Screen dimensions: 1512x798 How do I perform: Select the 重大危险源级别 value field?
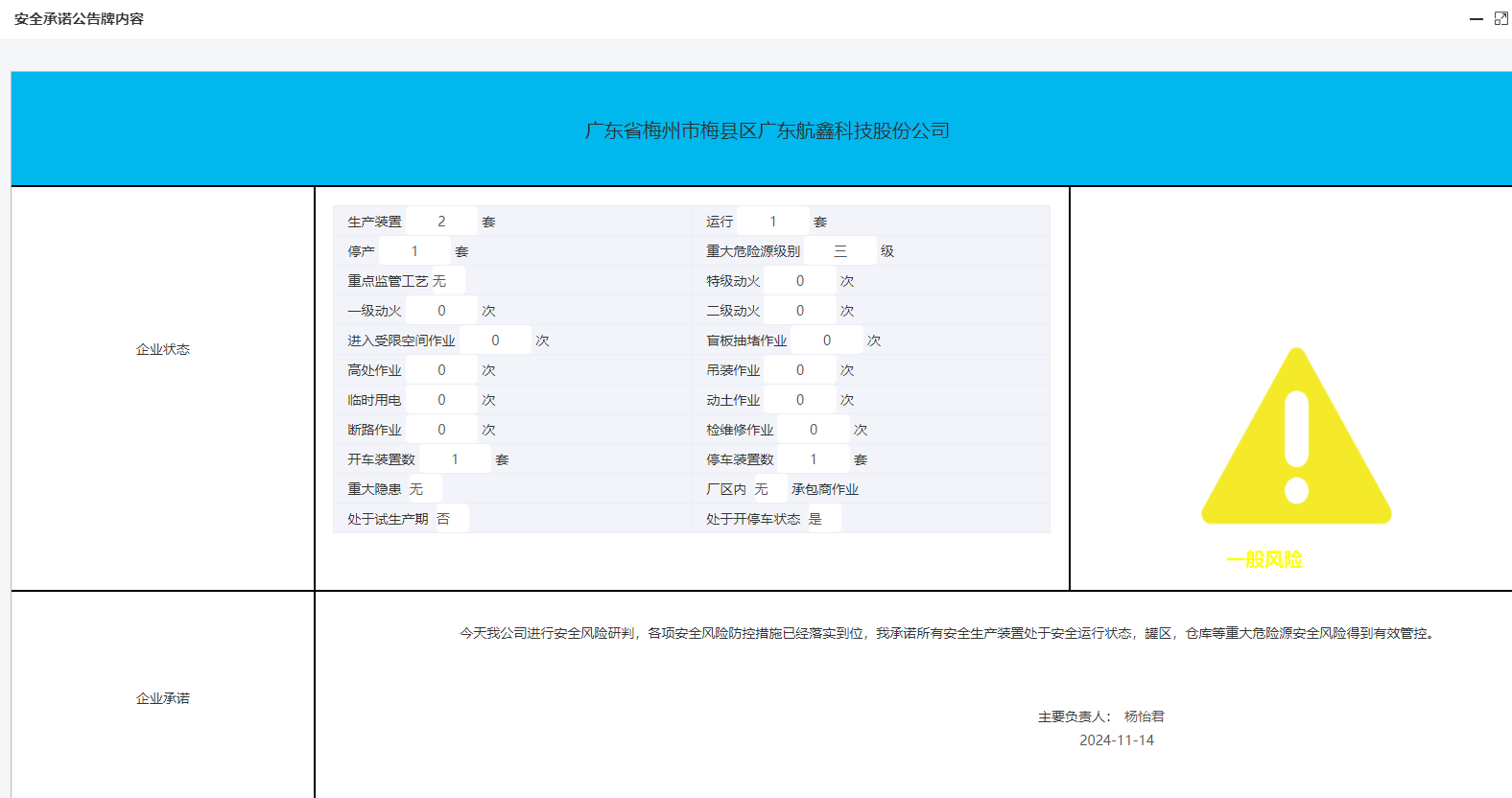pos(840,251)
